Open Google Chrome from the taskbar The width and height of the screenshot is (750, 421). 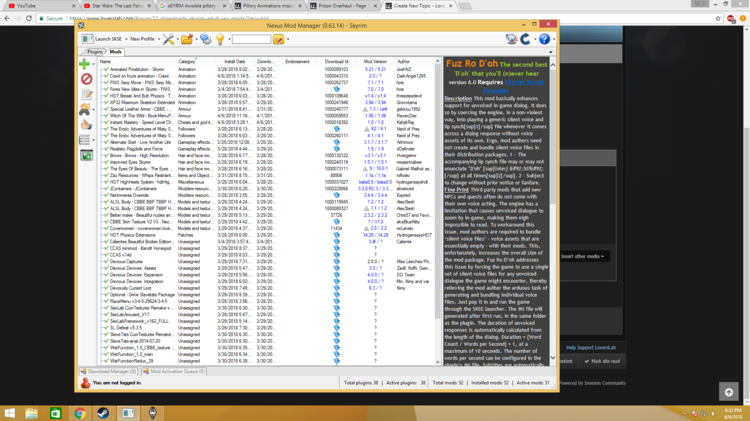(x=79, y=413)
